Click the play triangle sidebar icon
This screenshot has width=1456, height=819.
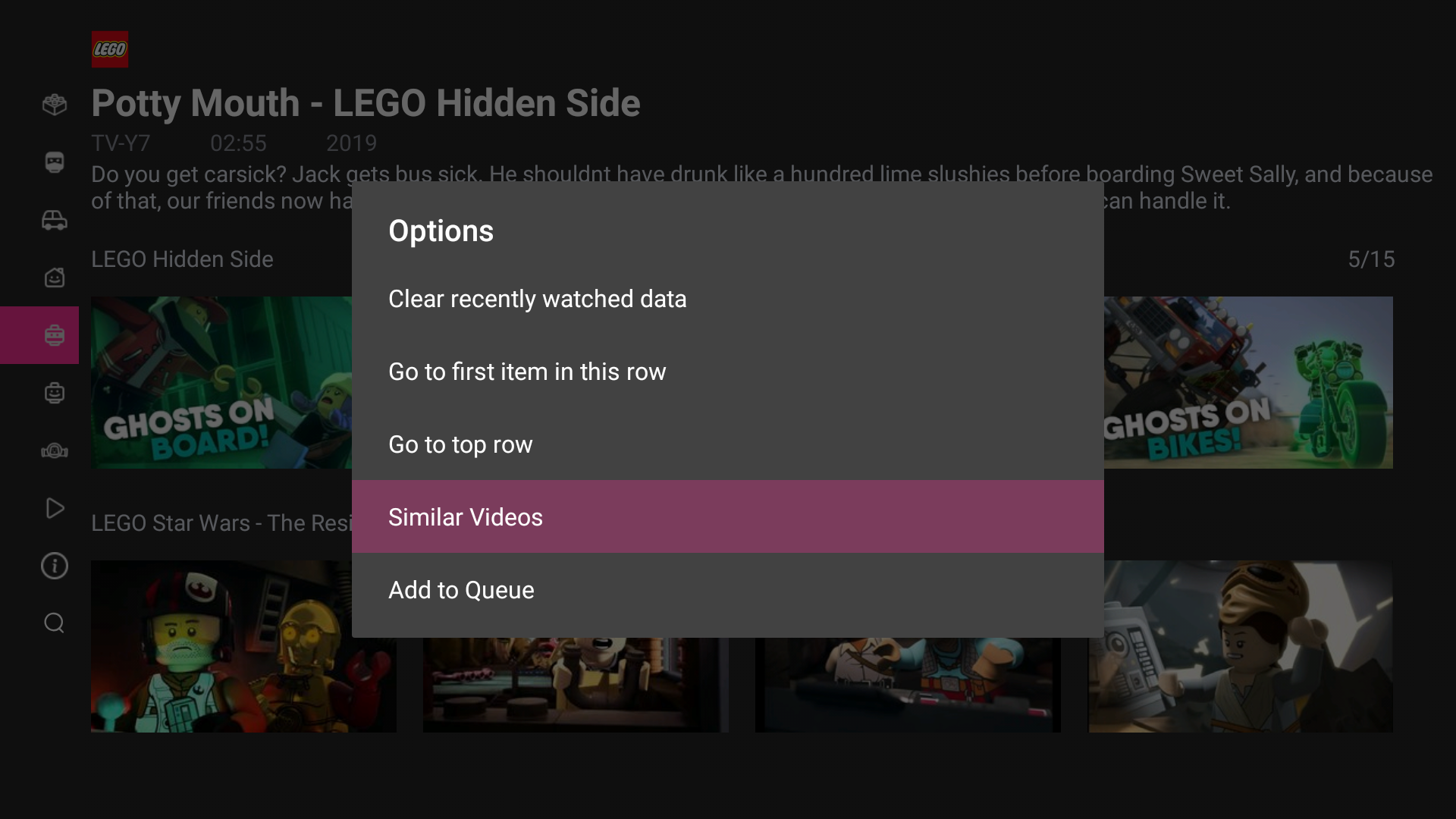(x=55, y=508)
